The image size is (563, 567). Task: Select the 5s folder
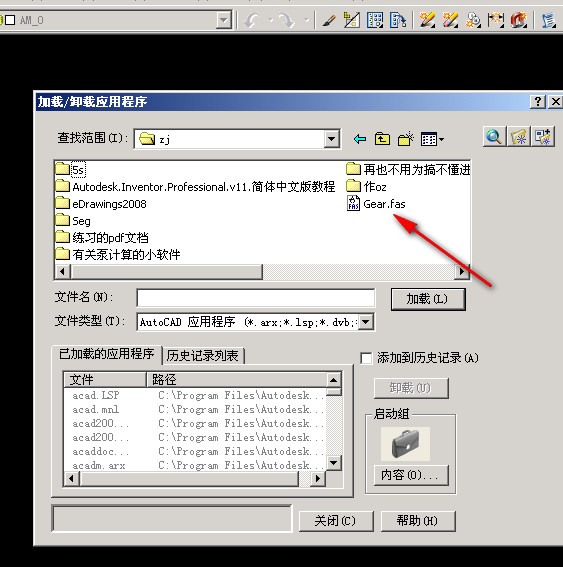point(71,170)
